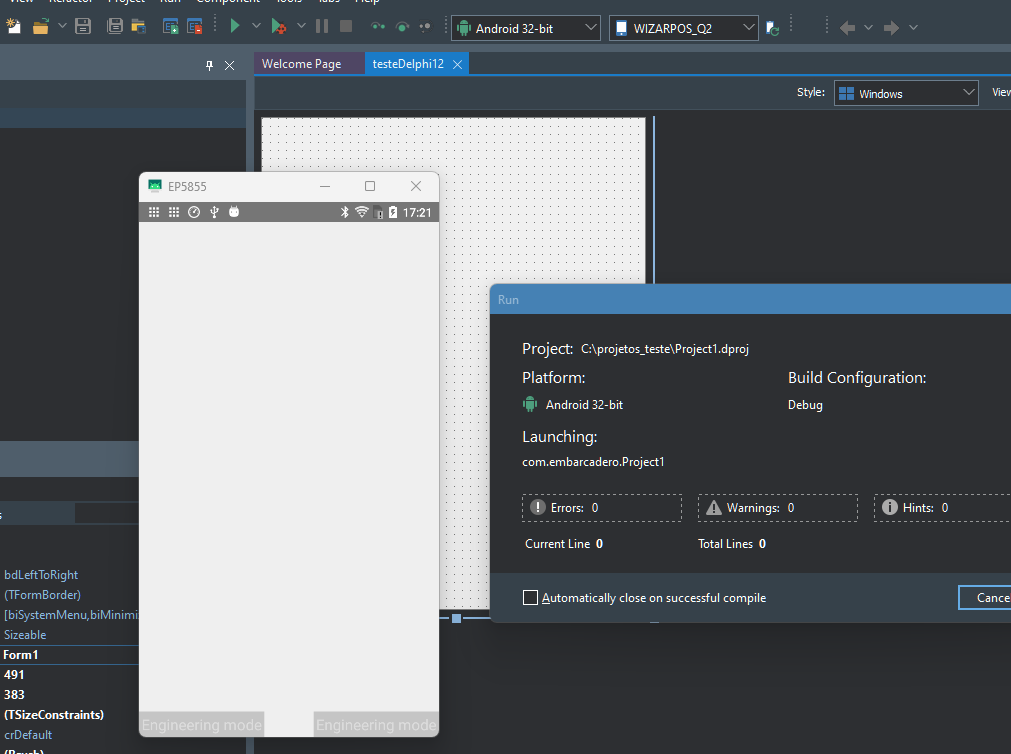
Task: Select the [biSystemMenu,biMinimi... property value
Action: point(71,615)
